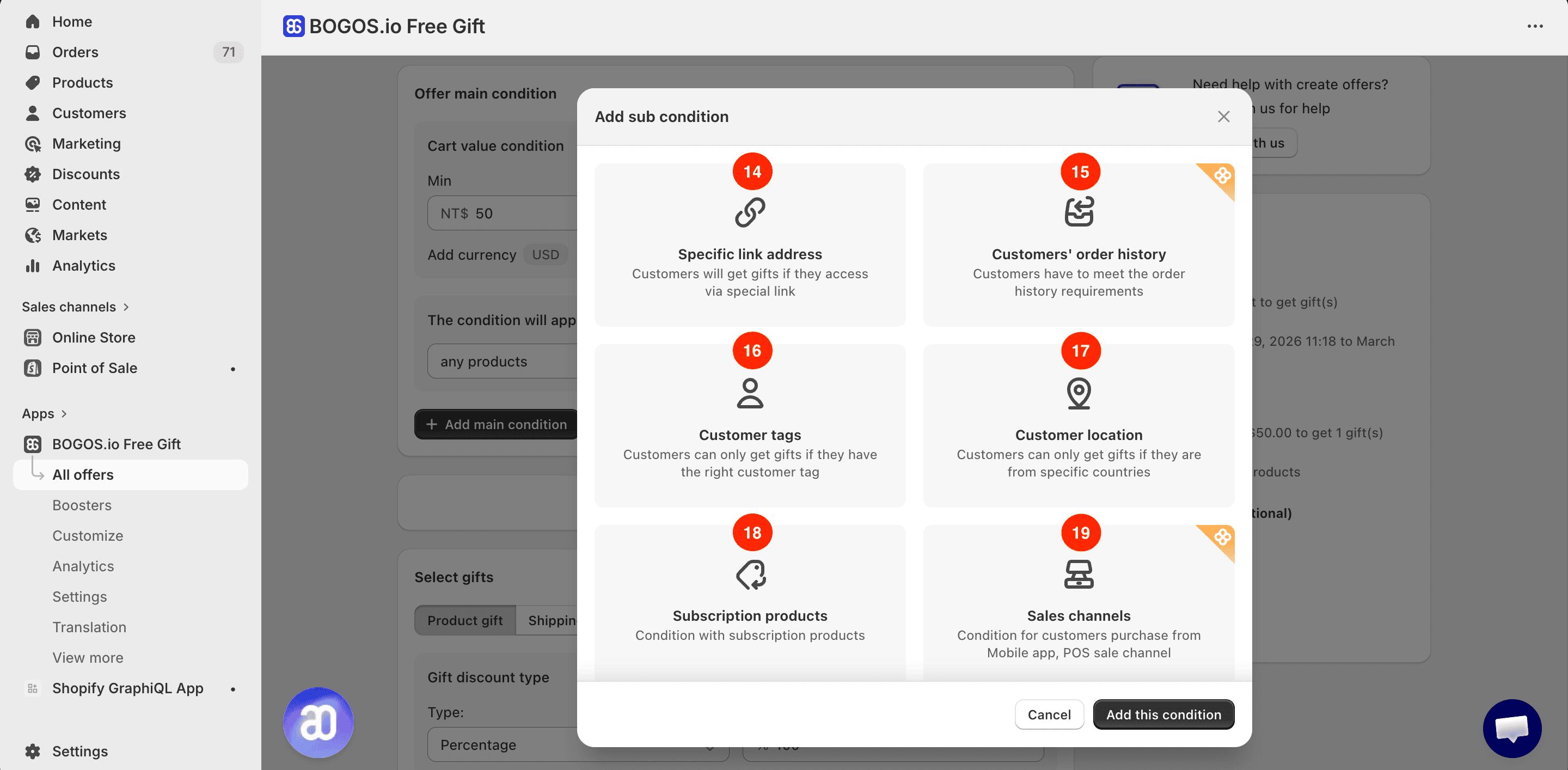The image size is (1568, 770).
Task: Click the Add main condition button
Action: 497,424
